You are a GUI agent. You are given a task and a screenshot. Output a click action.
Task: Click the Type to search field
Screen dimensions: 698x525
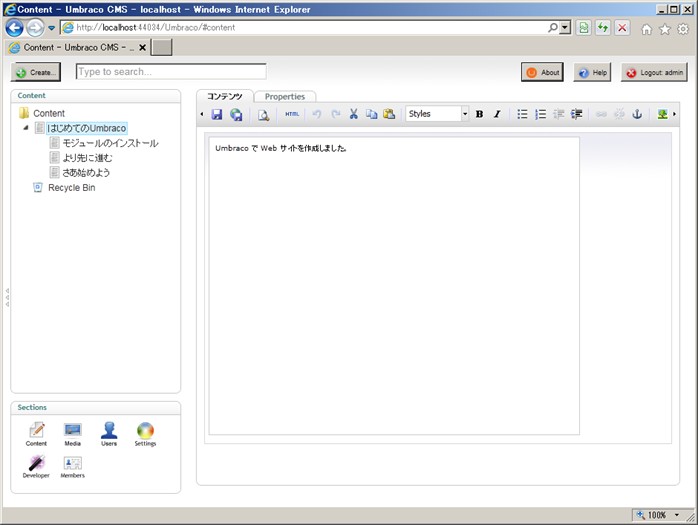(171, 72)
